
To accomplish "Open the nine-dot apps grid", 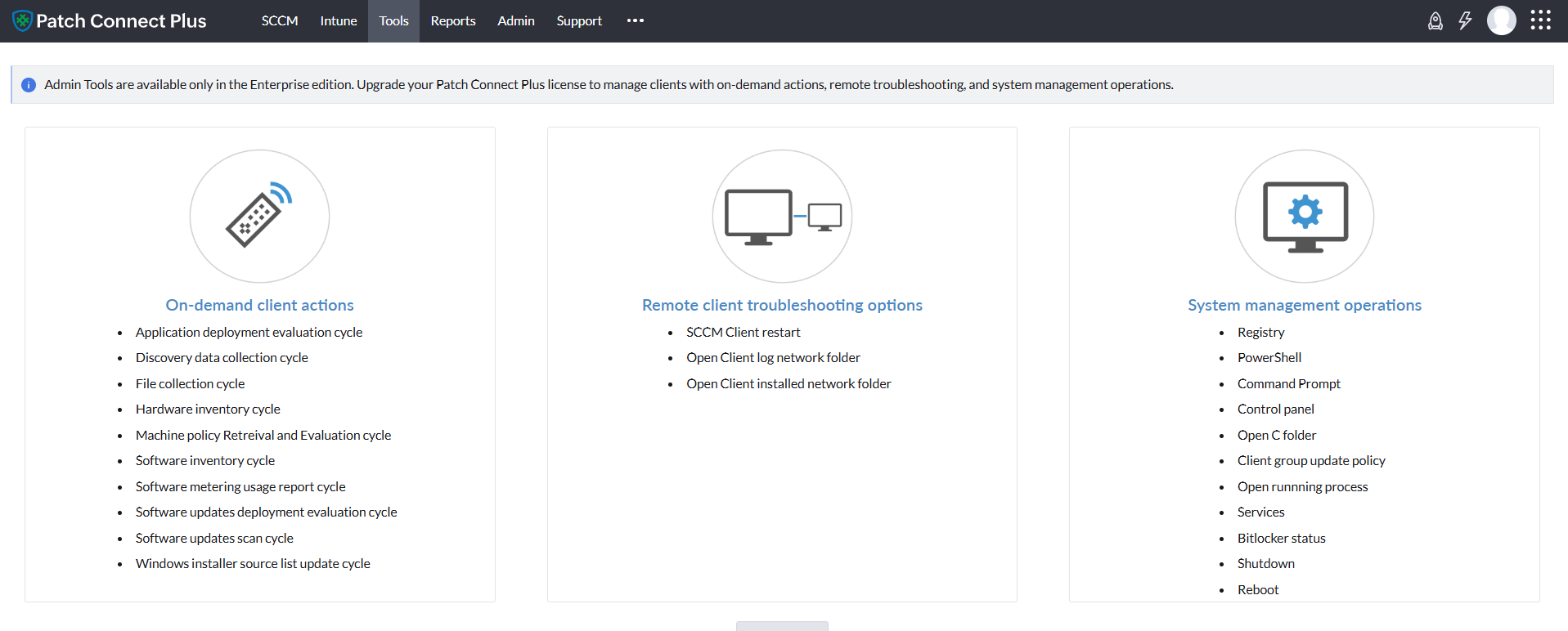I will click(x=1541, y=20).
